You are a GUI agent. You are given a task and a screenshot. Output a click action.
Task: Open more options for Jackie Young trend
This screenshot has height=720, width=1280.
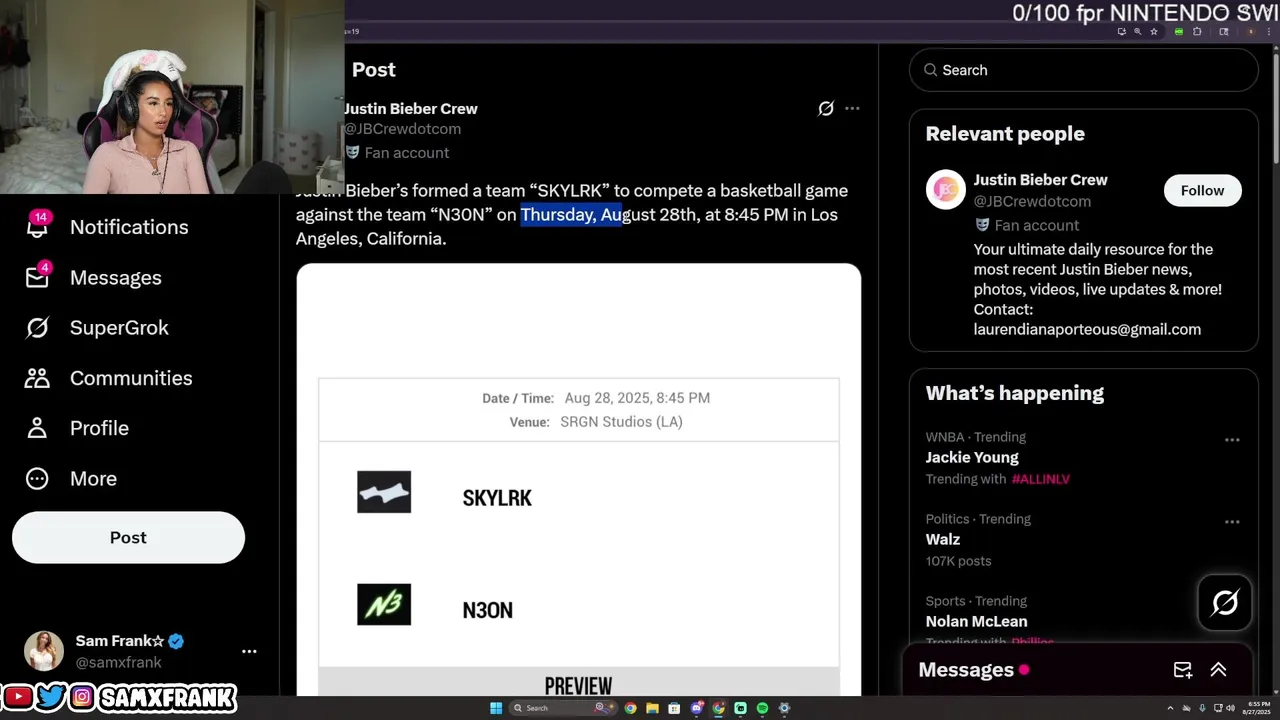click(1232, 440)
